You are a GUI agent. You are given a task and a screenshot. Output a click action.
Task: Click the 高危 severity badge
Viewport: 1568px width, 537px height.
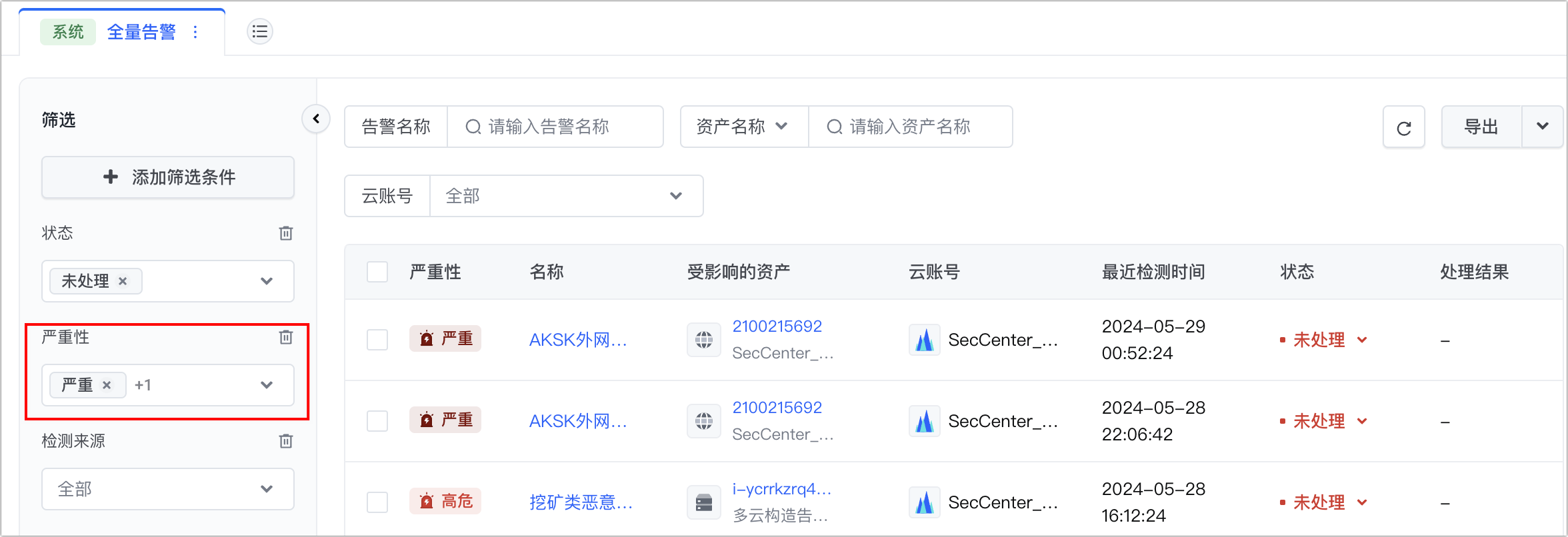pos(445,501)
